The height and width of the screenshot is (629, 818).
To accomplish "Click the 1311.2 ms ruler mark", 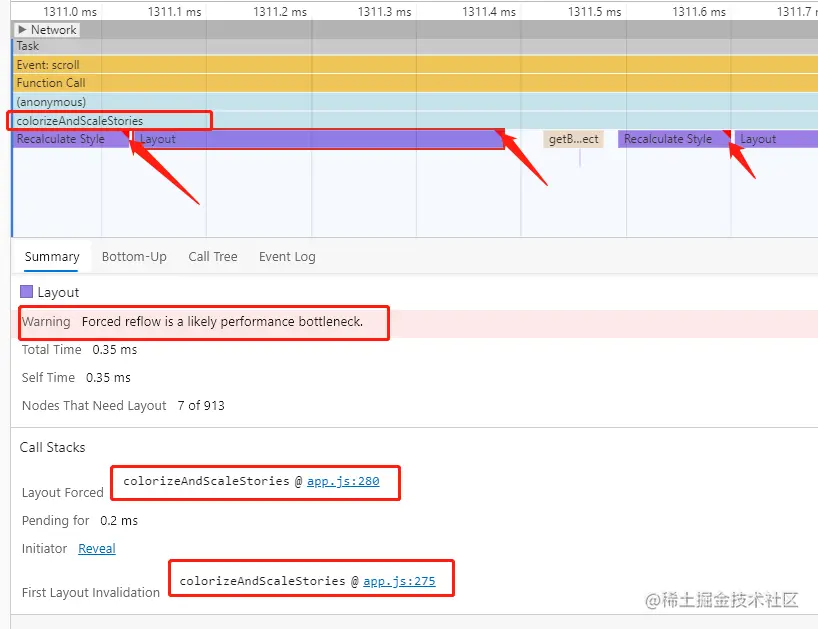I will coord(280,11).
